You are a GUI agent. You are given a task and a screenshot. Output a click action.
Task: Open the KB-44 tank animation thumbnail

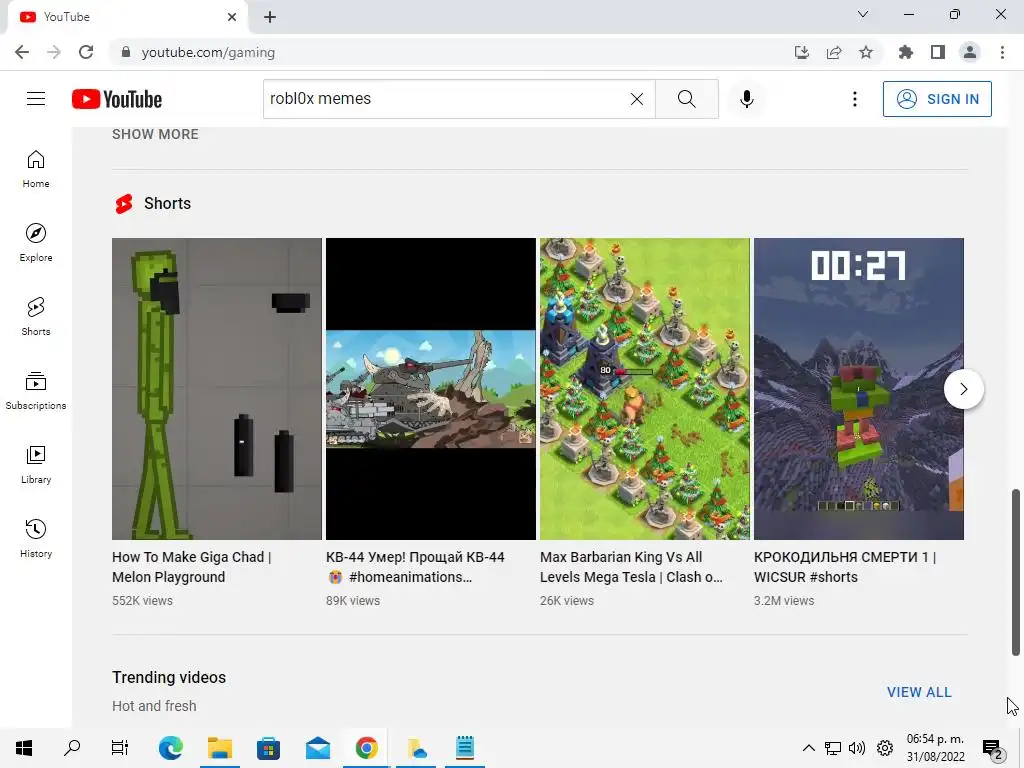(430, 389)
